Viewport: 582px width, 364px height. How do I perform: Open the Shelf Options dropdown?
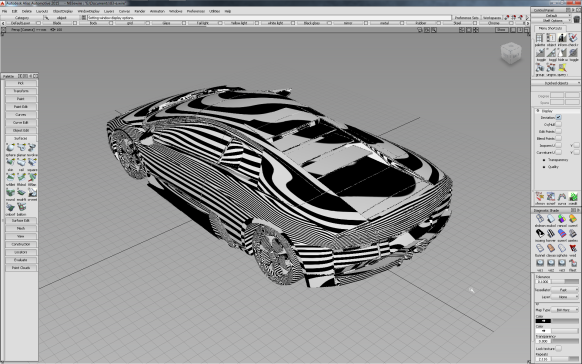click(x=552, y=20)
